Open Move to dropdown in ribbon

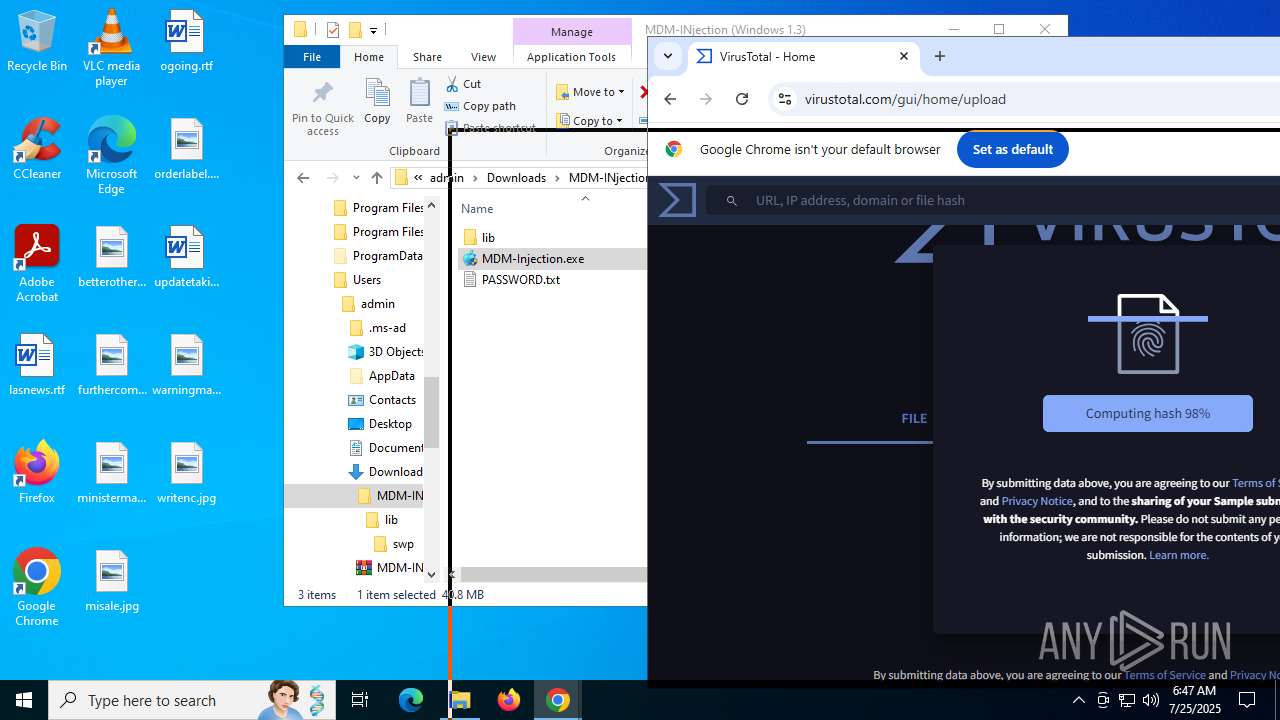pyautogui.click(x=590, y=92)
